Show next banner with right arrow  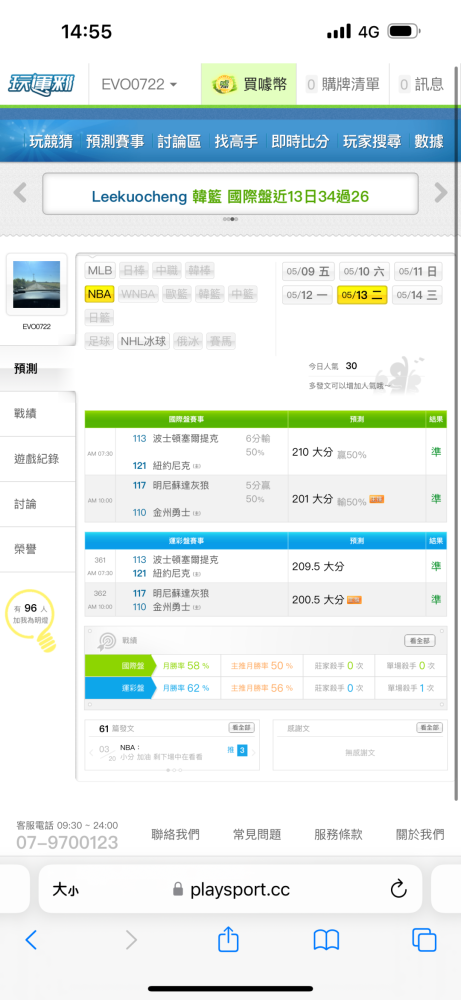pyautogui.click(x=441, y=192)
